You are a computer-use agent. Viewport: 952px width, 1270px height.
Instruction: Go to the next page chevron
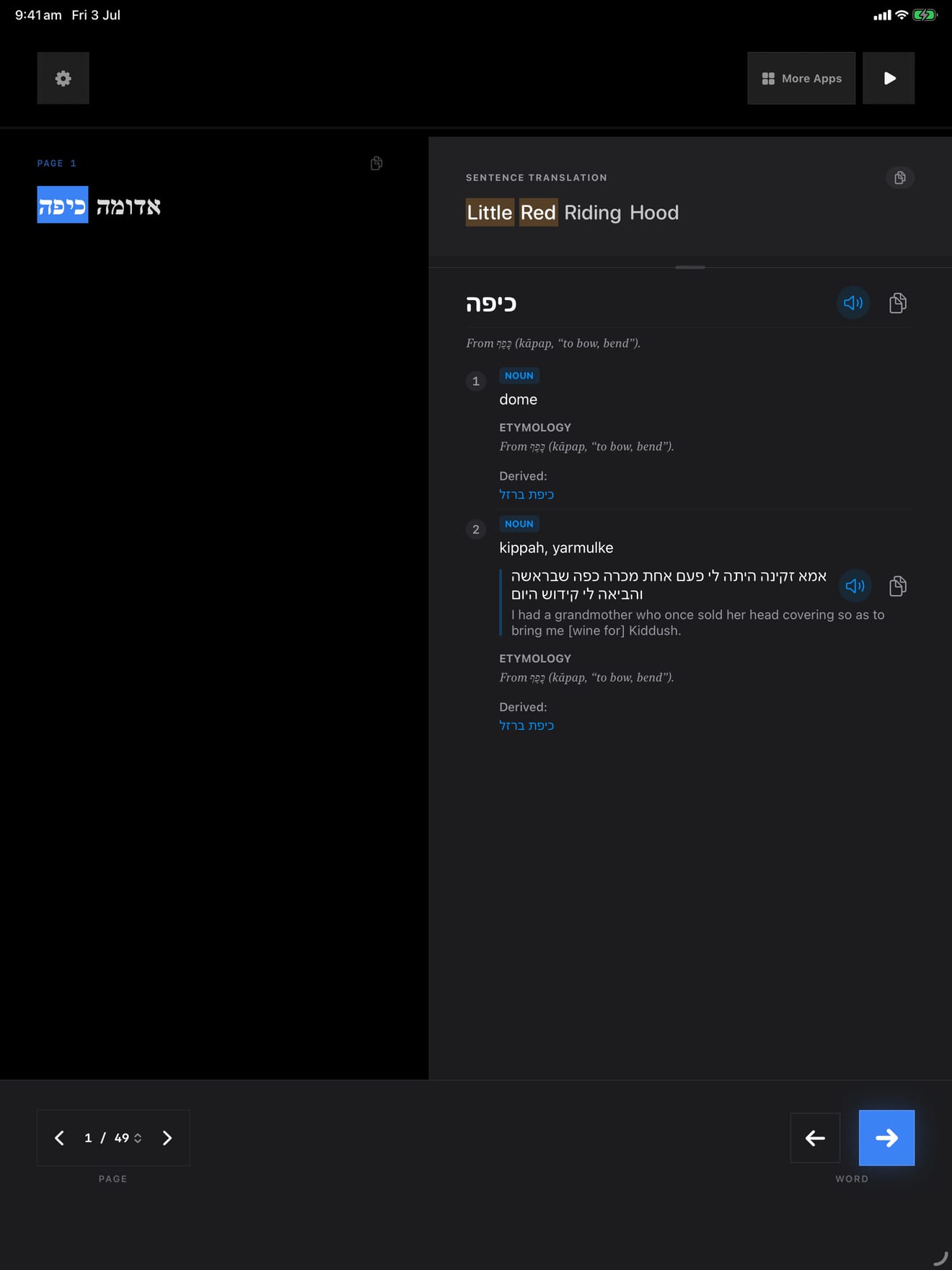tap(167, 1138)
